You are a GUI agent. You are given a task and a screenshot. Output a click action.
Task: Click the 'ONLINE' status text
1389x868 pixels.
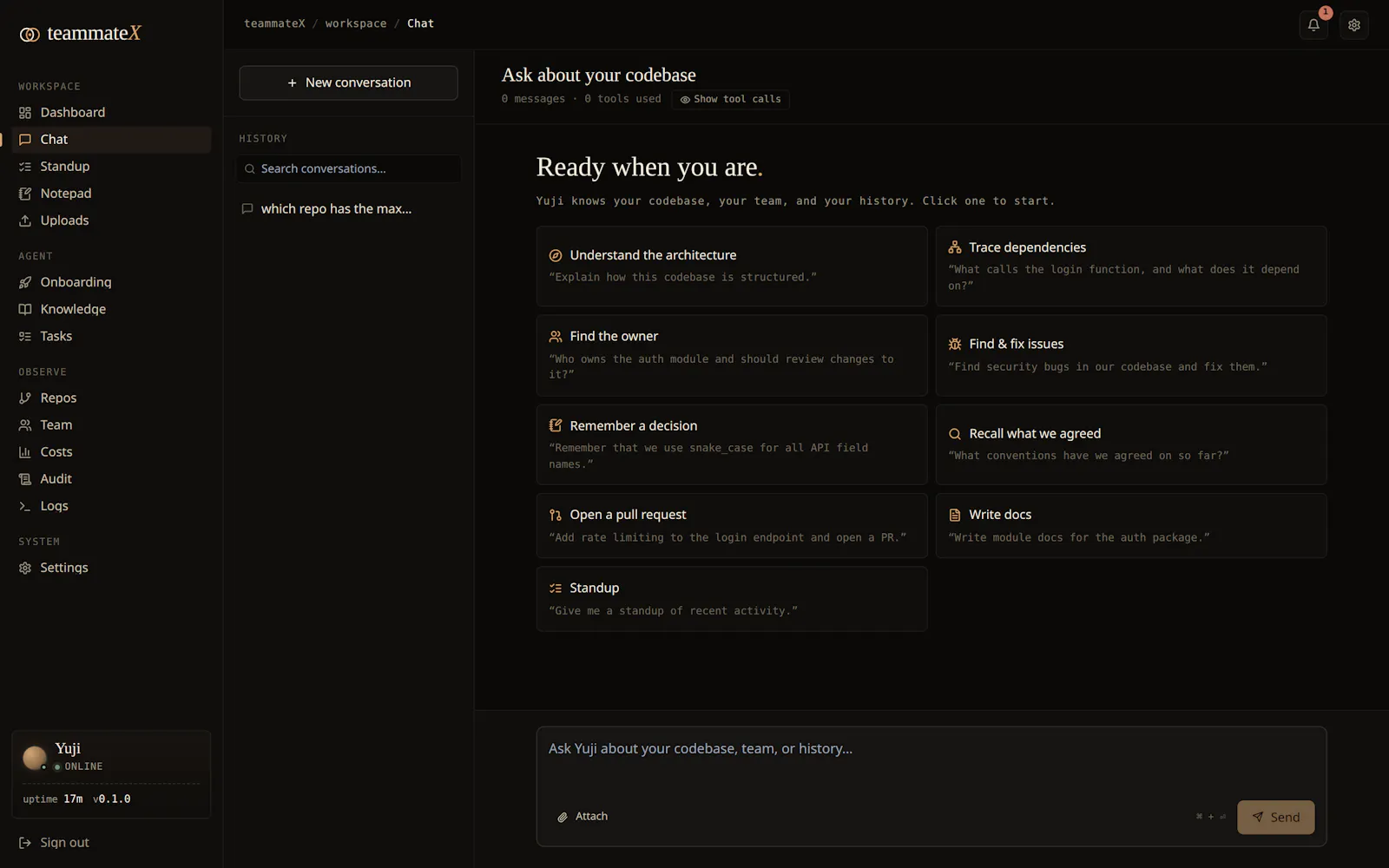83,767
